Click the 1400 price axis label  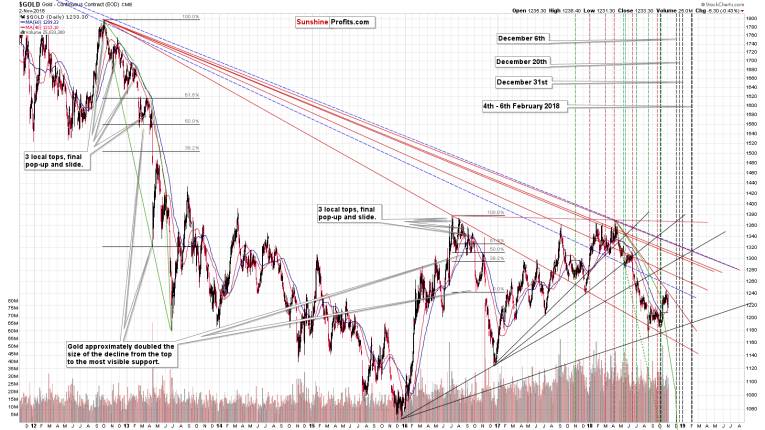click(x=751, y=194)
